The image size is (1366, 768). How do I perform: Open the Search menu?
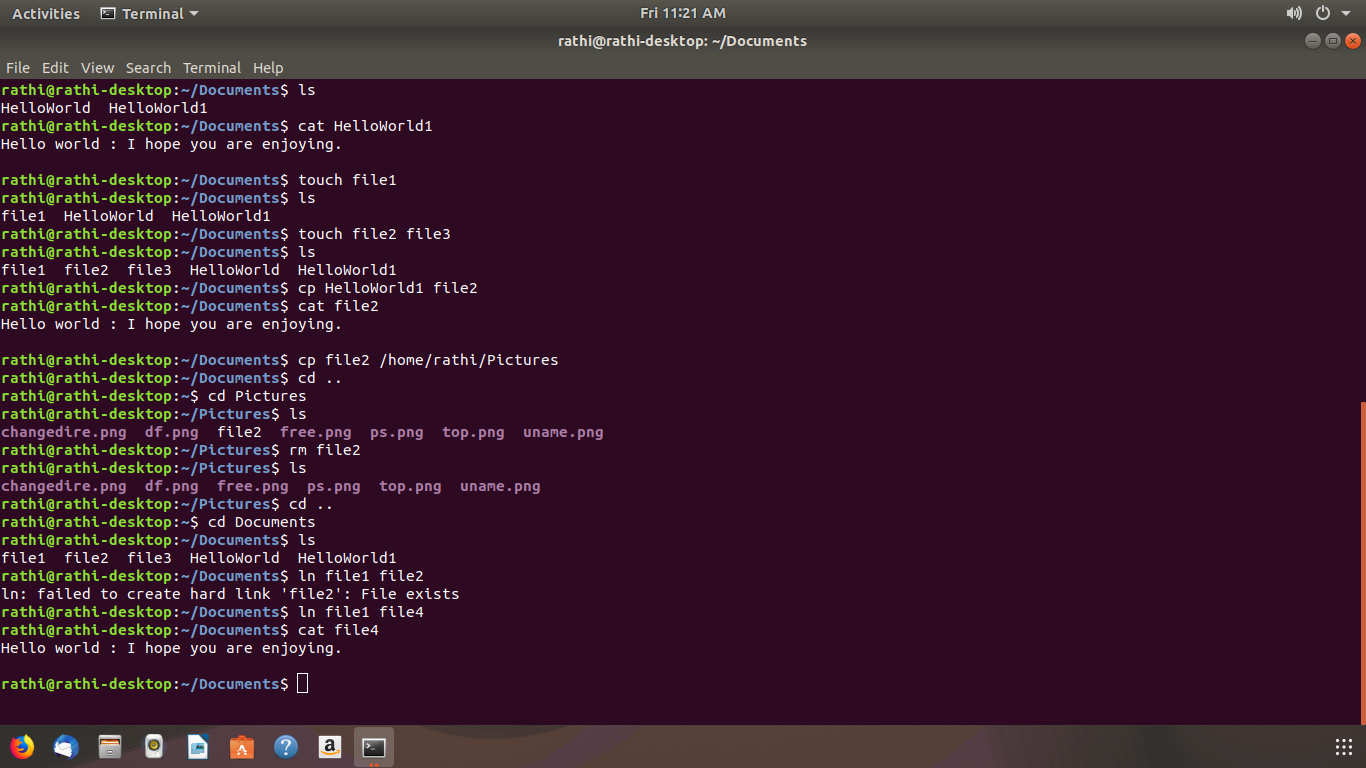pyautogui.click(x=148, y=68)
